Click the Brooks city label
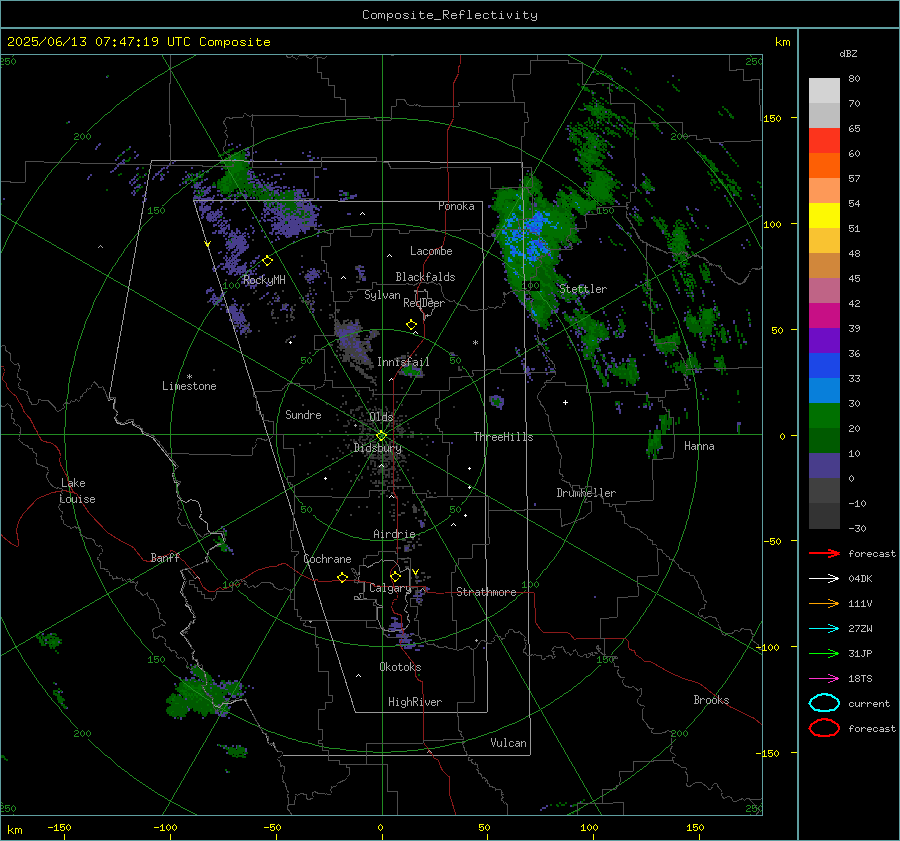 click(x=711, y=700)
